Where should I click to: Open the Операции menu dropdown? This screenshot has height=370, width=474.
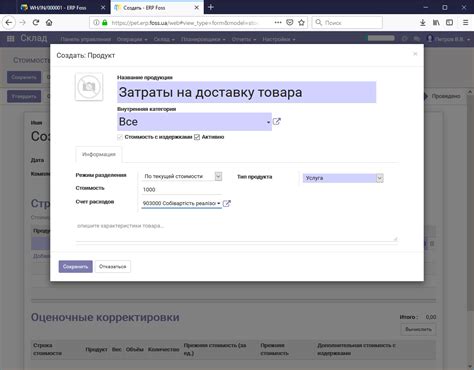pyautogui.click(x=132, y=39)
